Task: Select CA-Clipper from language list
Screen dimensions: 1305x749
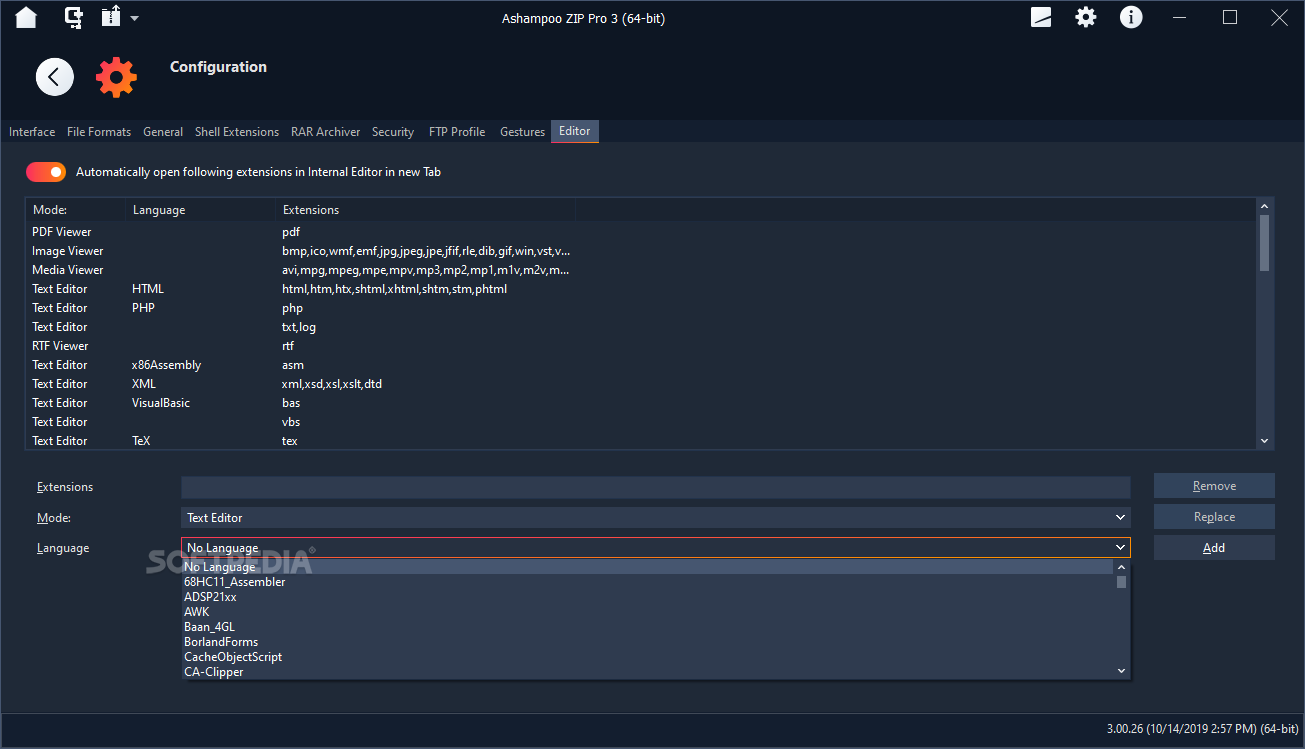Action: coord(648,672)
